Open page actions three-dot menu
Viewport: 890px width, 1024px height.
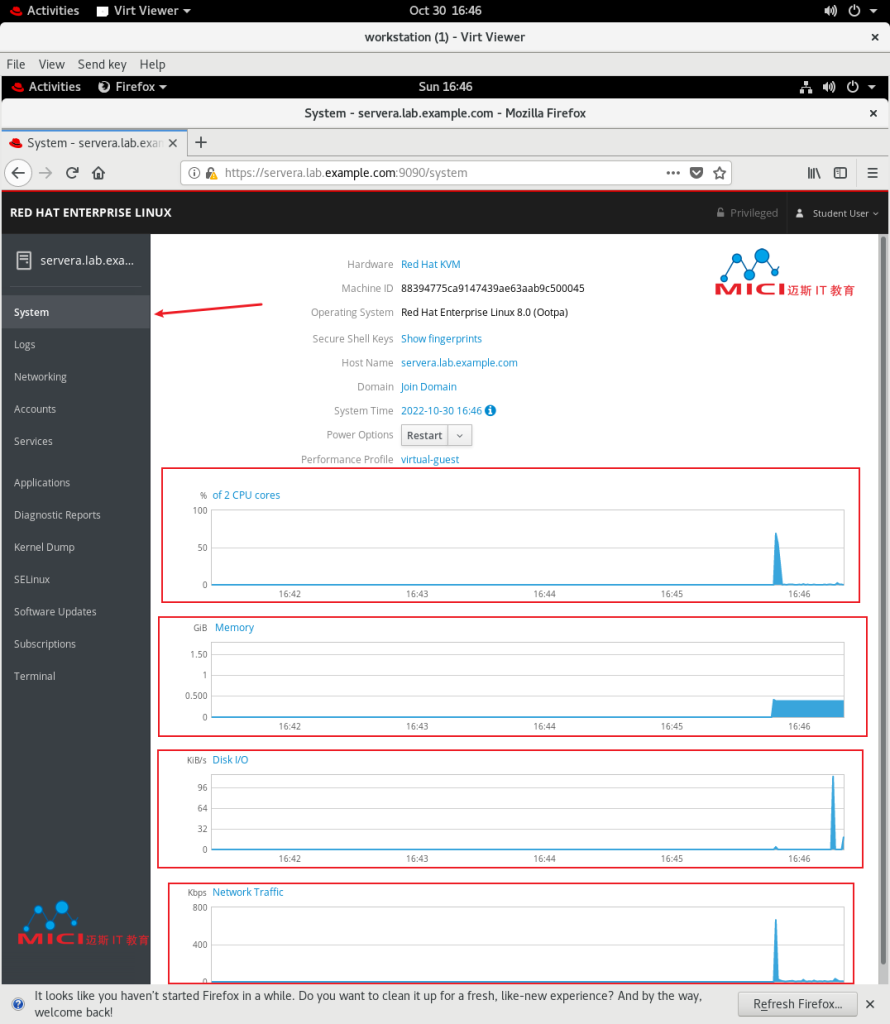(x=673, y=173)
